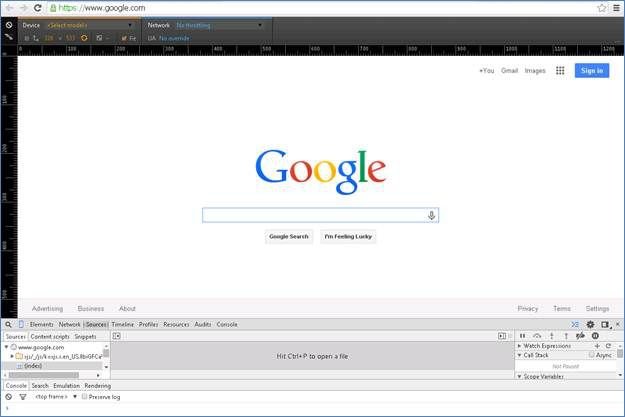Collapse the Call Stack section

click(519, 355)
